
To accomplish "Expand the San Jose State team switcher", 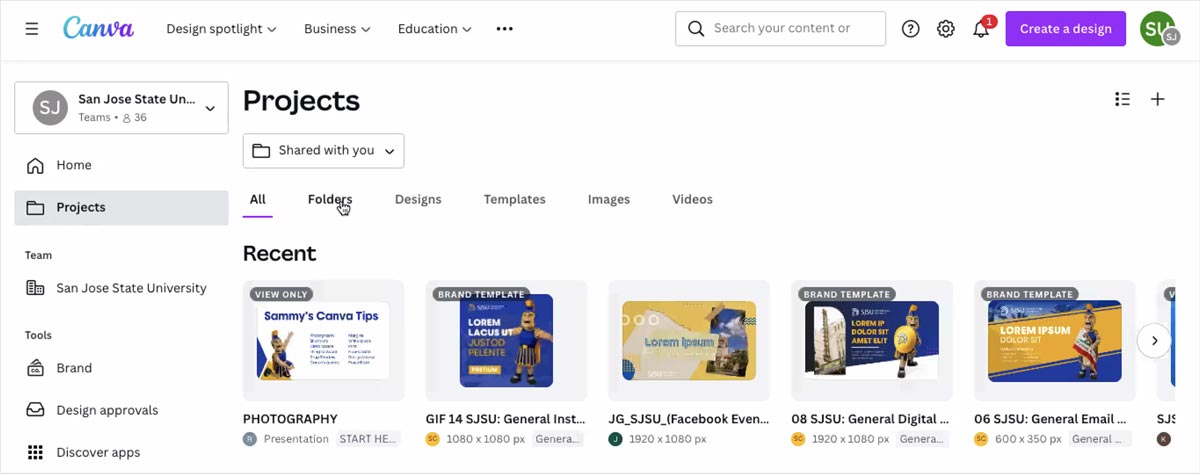I will tap(121, 108).
